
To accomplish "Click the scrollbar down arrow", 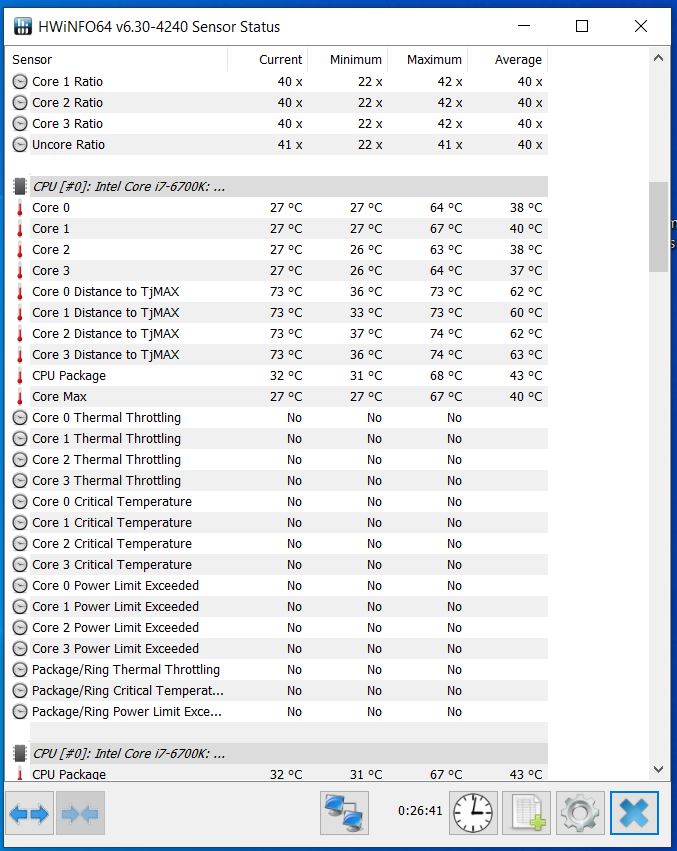I will tap(659, 769).
